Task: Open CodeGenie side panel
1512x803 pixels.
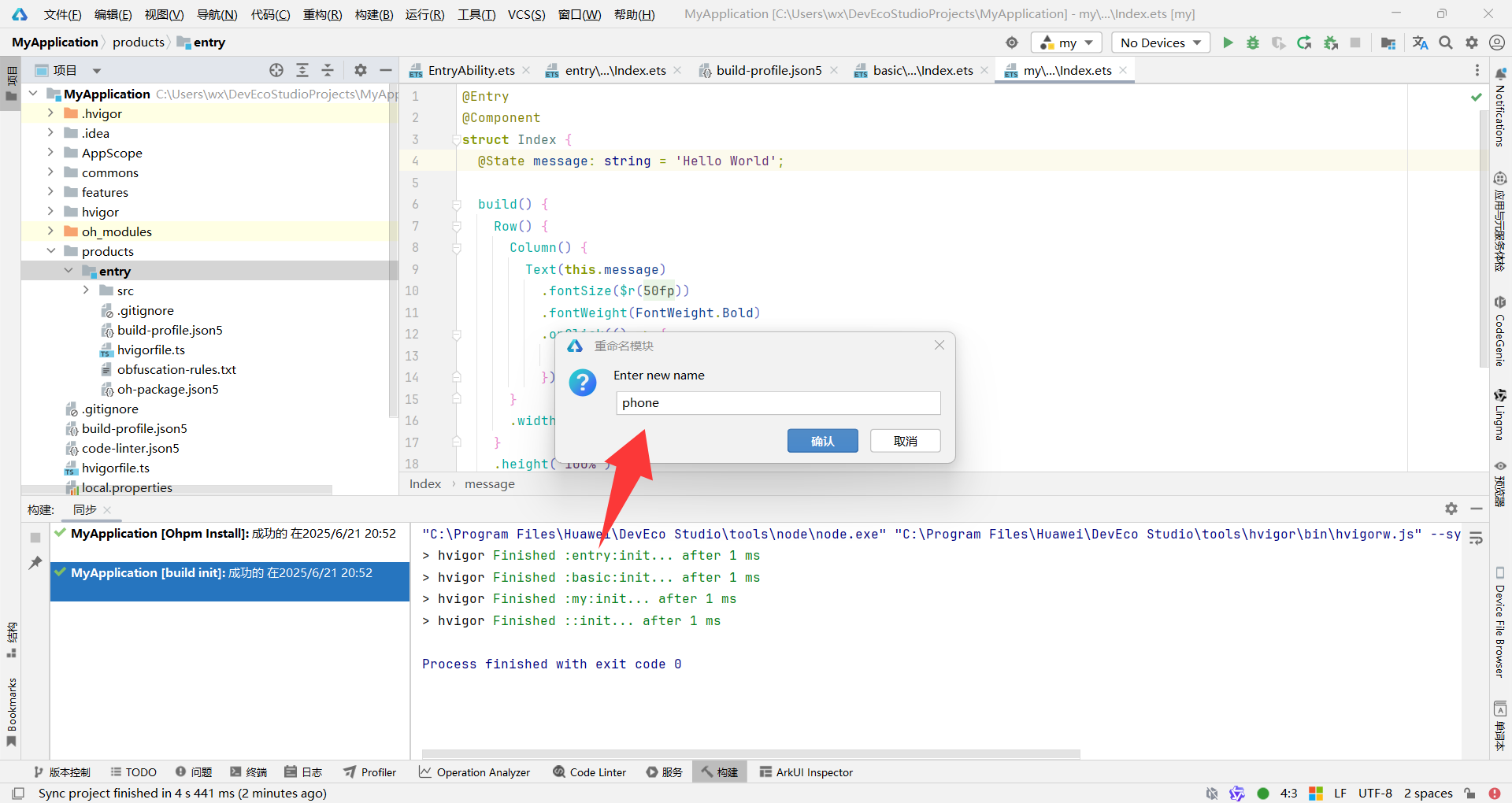Action: (x=1500, y=331)
